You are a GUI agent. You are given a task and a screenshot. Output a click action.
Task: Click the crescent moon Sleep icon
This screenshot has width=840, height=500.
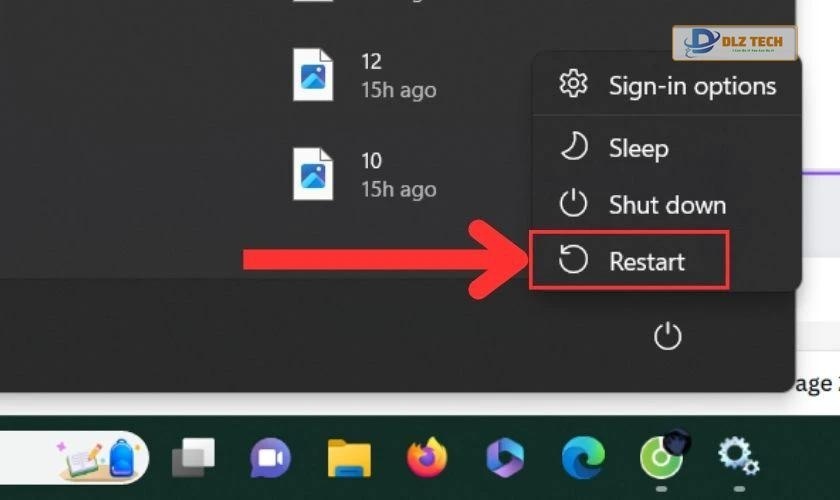[573, 148]
